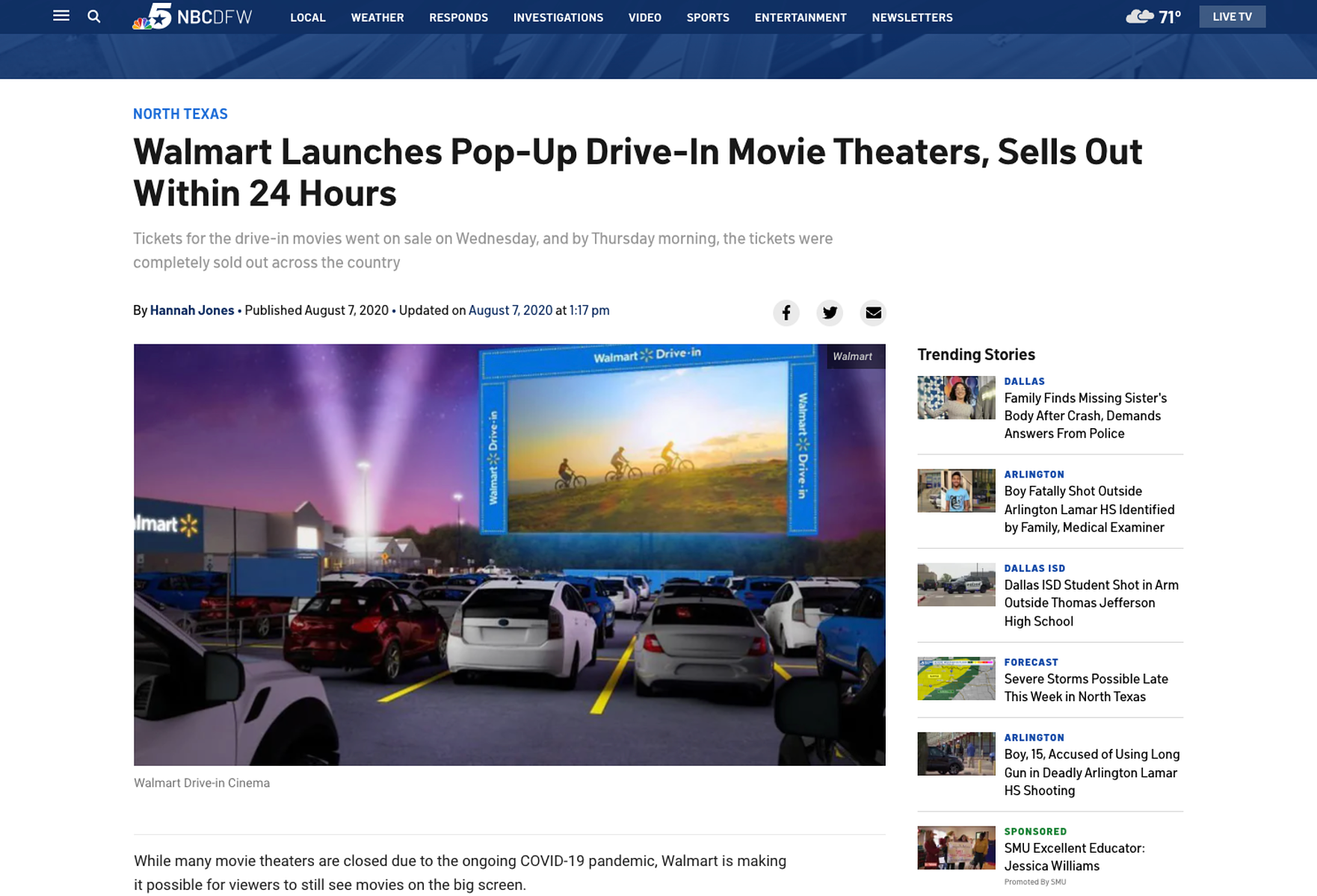This screenshot has width=1317, height=896.
Task: Click the search magnifier icon
Action: [94, 16]
